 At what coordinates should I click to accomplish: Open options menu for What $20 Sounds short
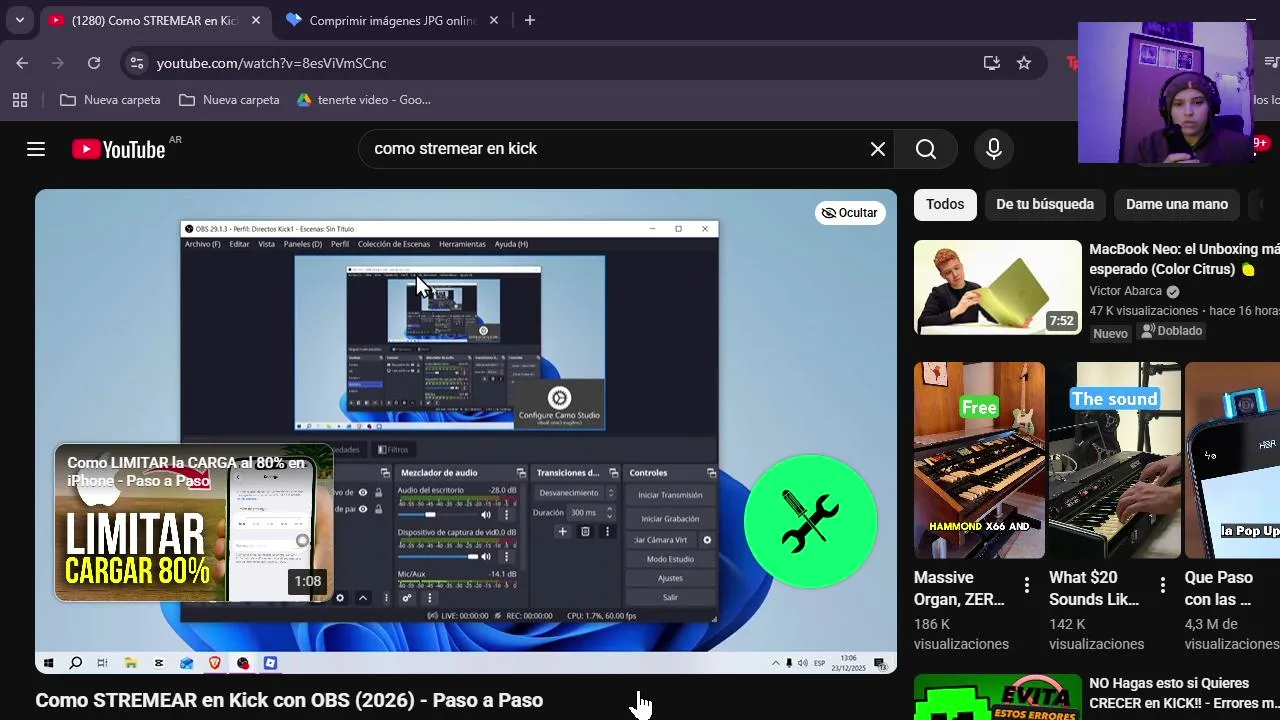[1162, 585]
